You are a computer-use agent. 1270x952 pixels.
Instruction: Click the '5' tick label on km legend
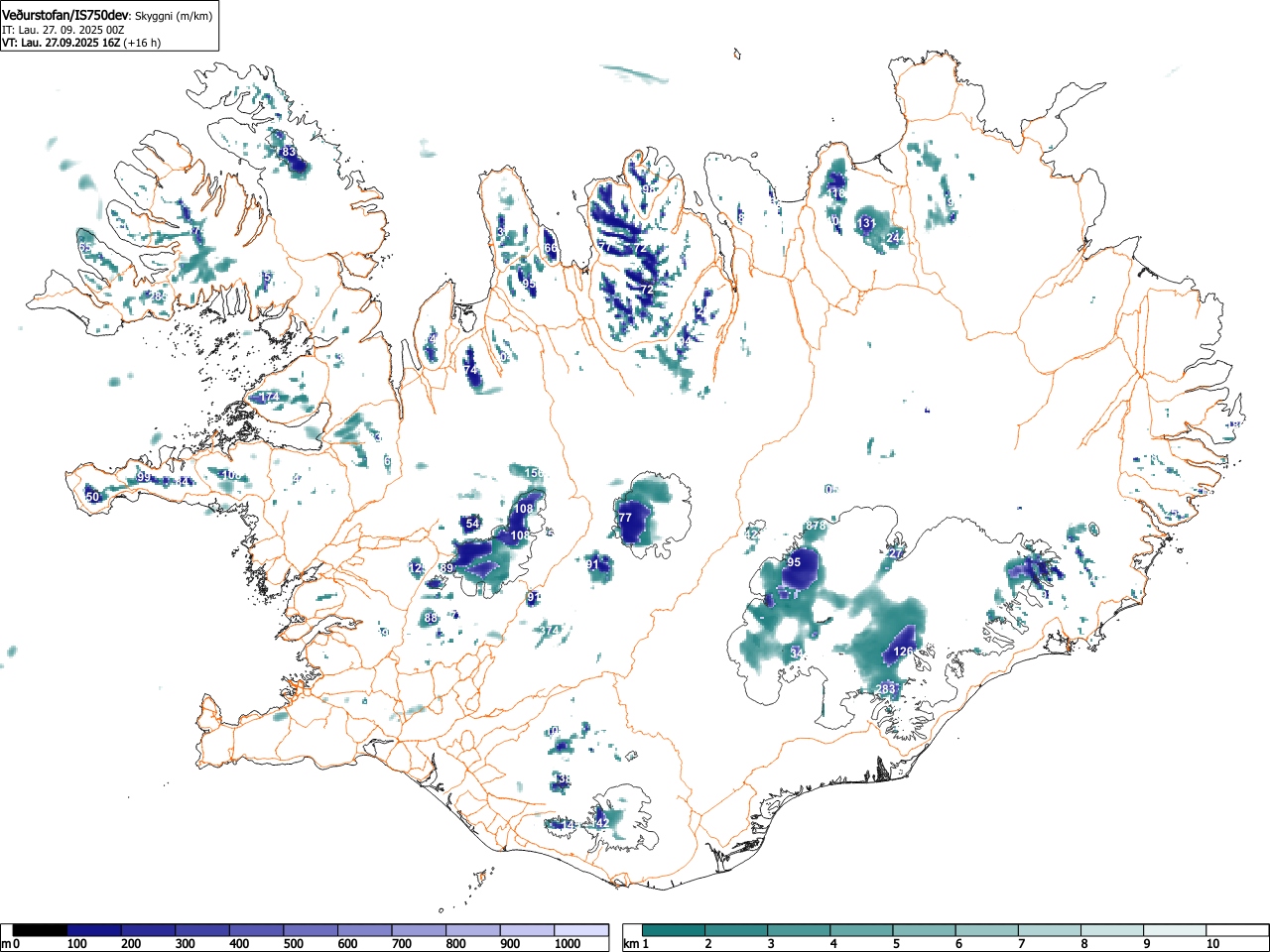point(895,944)
